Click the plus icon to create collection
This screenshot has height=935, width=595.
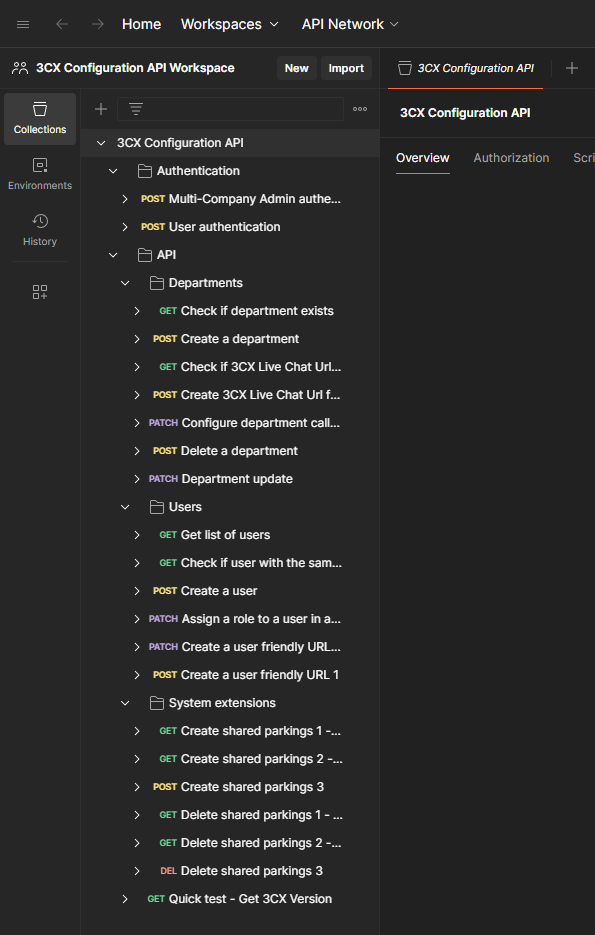(x=101, y=109)
